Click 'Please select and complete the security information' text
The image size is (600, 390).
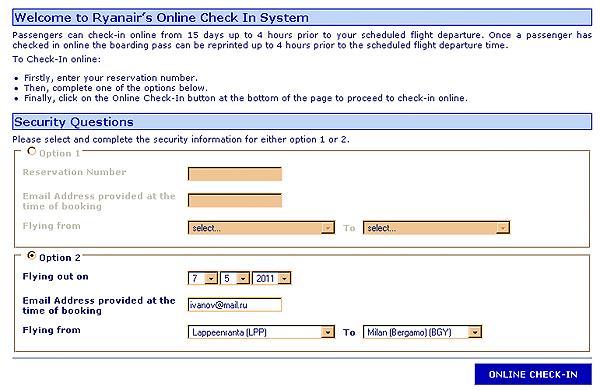(181, 139)
